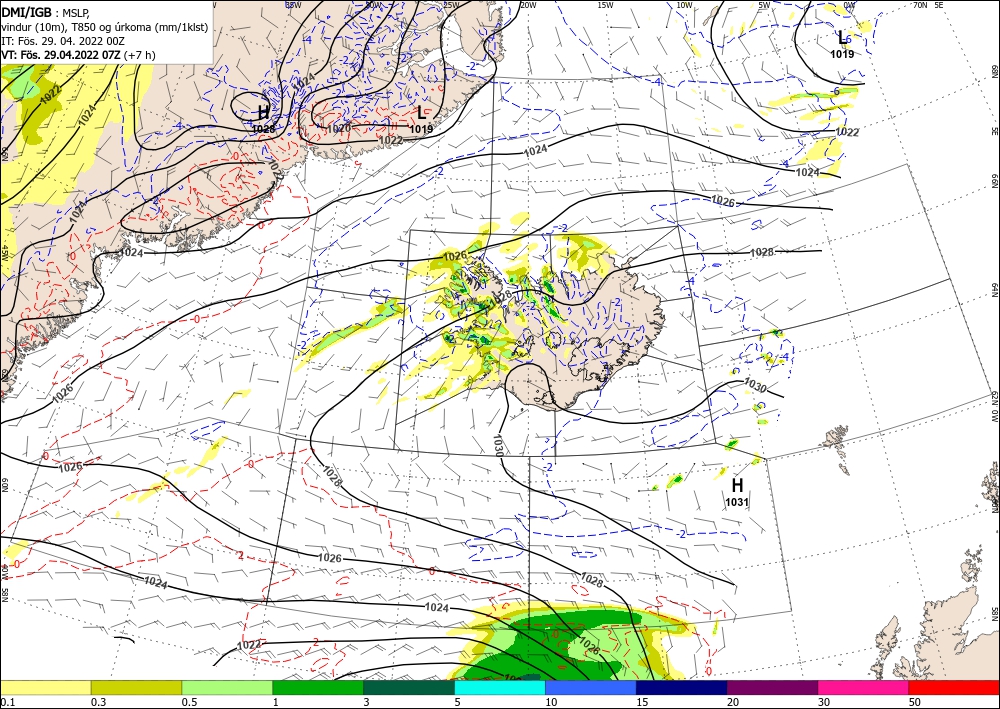The height and width of the screenshot is (709, 1000).
Task: Click the legend scale value '50'
Action: pos(915,702)
